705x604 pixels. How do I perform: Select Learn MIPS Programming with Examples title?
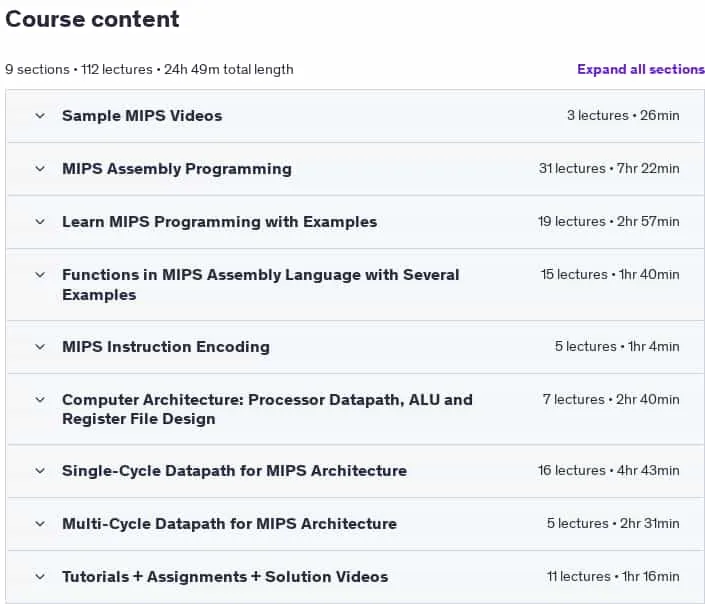click(x=219, y=222)
